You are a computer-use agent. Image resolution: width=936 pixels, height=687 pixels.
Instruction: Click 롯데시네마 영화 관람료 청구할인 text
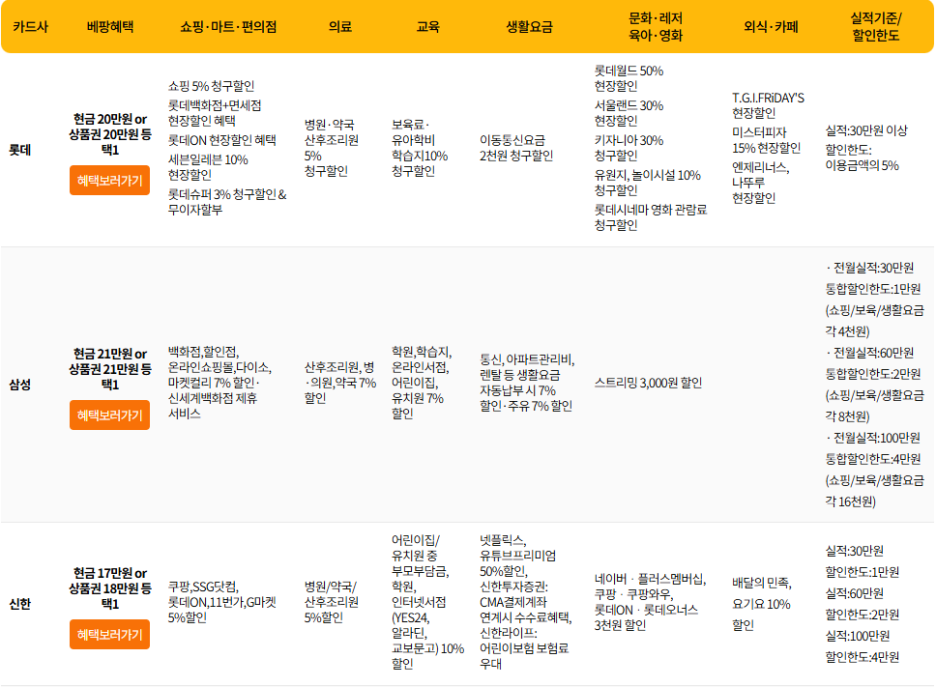coord(650,217)
